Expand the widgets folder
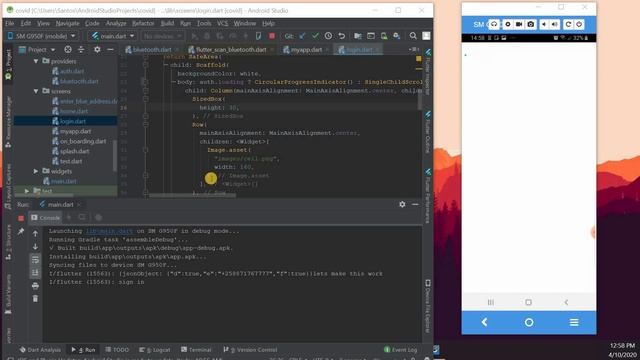This screenshot has height=360, width=640. click(36, 171)
